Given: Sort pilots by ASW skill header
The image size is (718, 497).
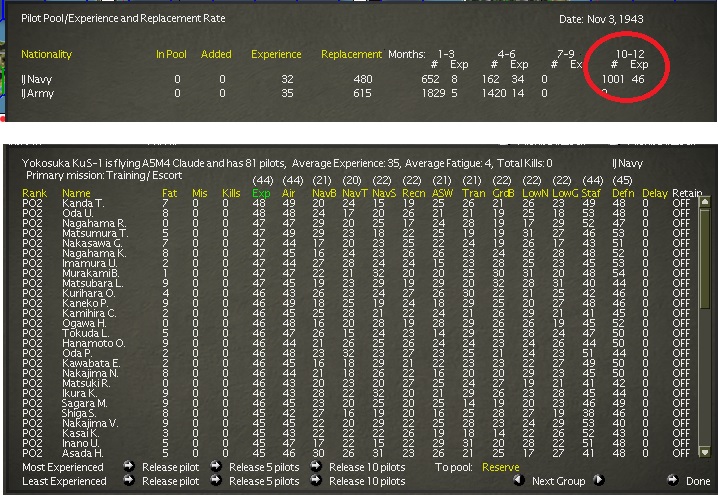Looking at the screenshot, I should pos(442,193).
